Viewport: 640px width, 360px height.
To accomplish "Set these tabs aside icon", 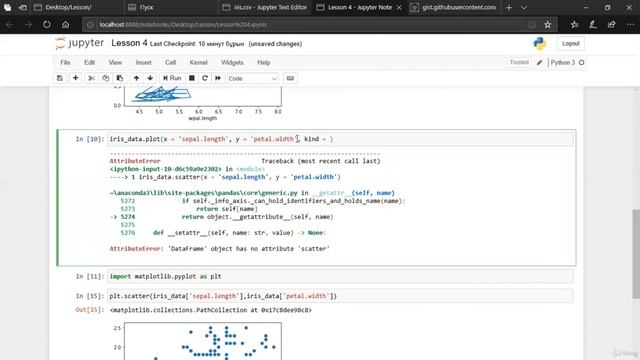I will pos(22,7).
